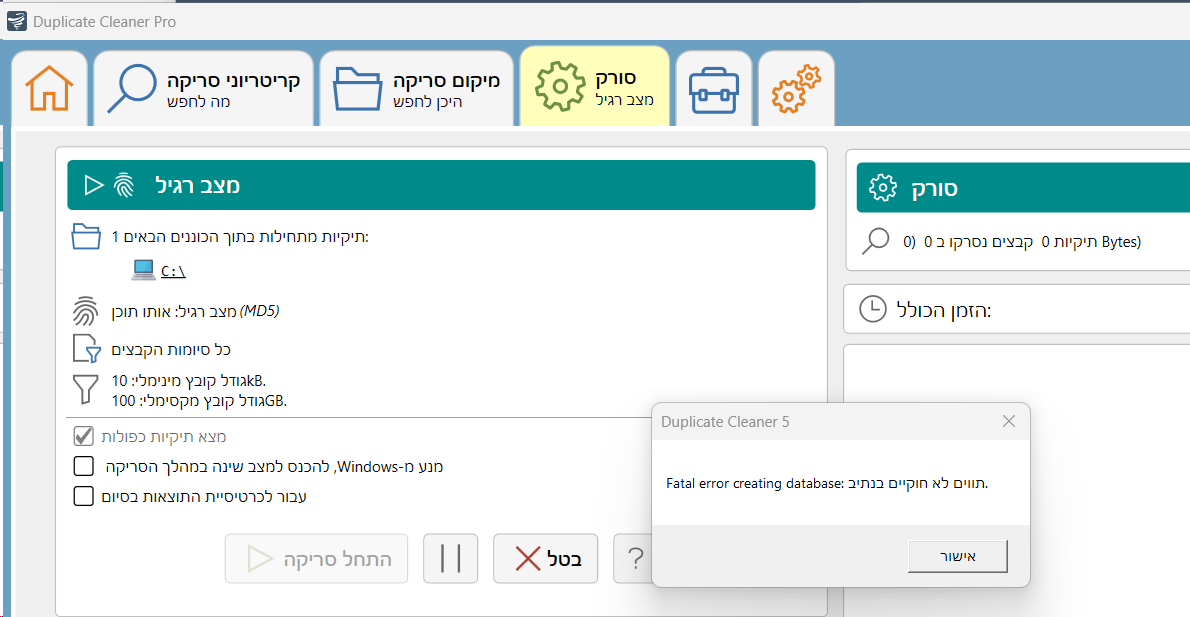Click the clock icon beside הזמן הכולל
The height and width of the screenshot is (617, 1190).
click(873, 309)
